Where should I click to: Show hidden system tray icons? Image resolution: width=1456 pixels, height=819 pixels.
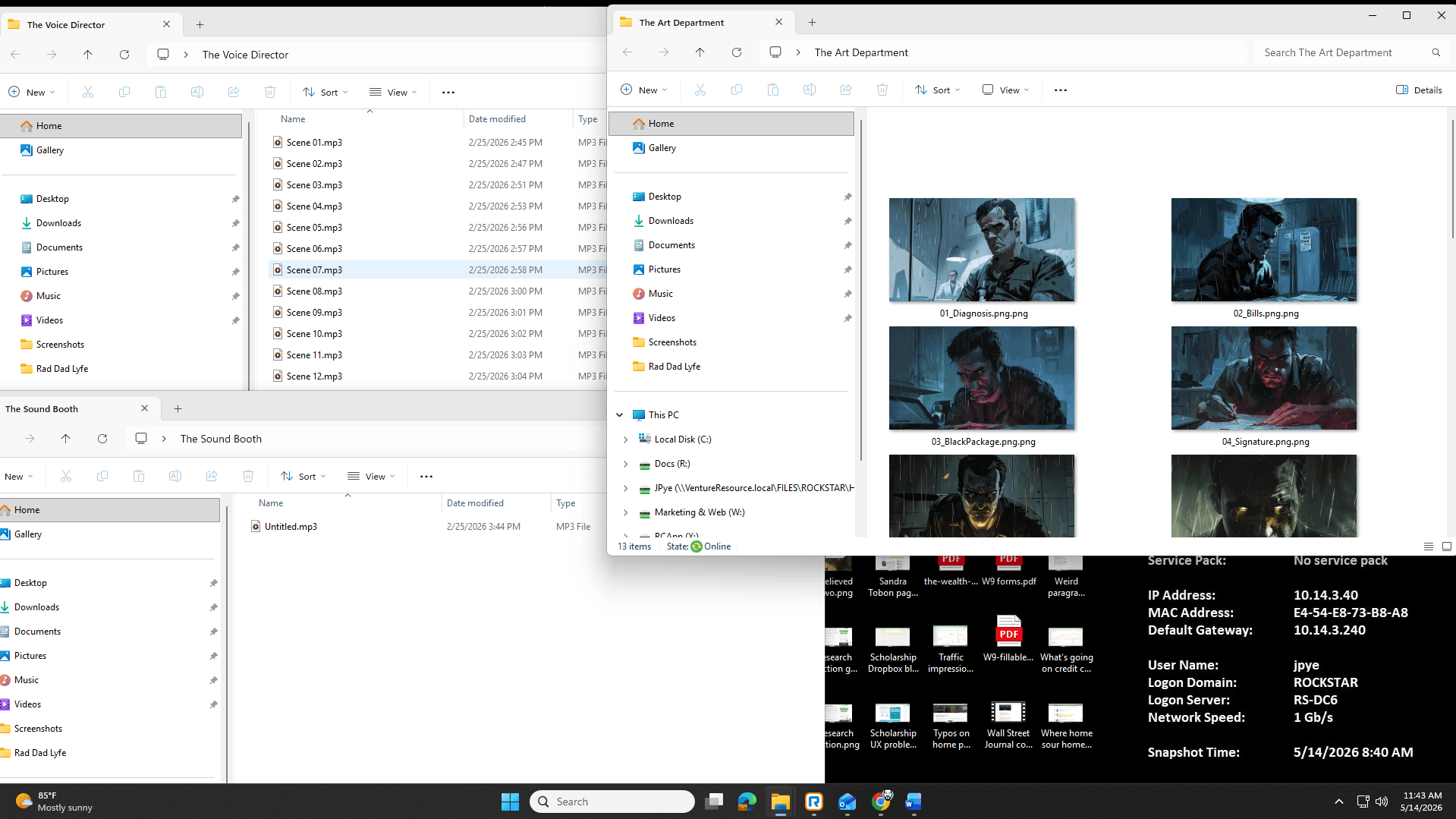[1338, 802]
